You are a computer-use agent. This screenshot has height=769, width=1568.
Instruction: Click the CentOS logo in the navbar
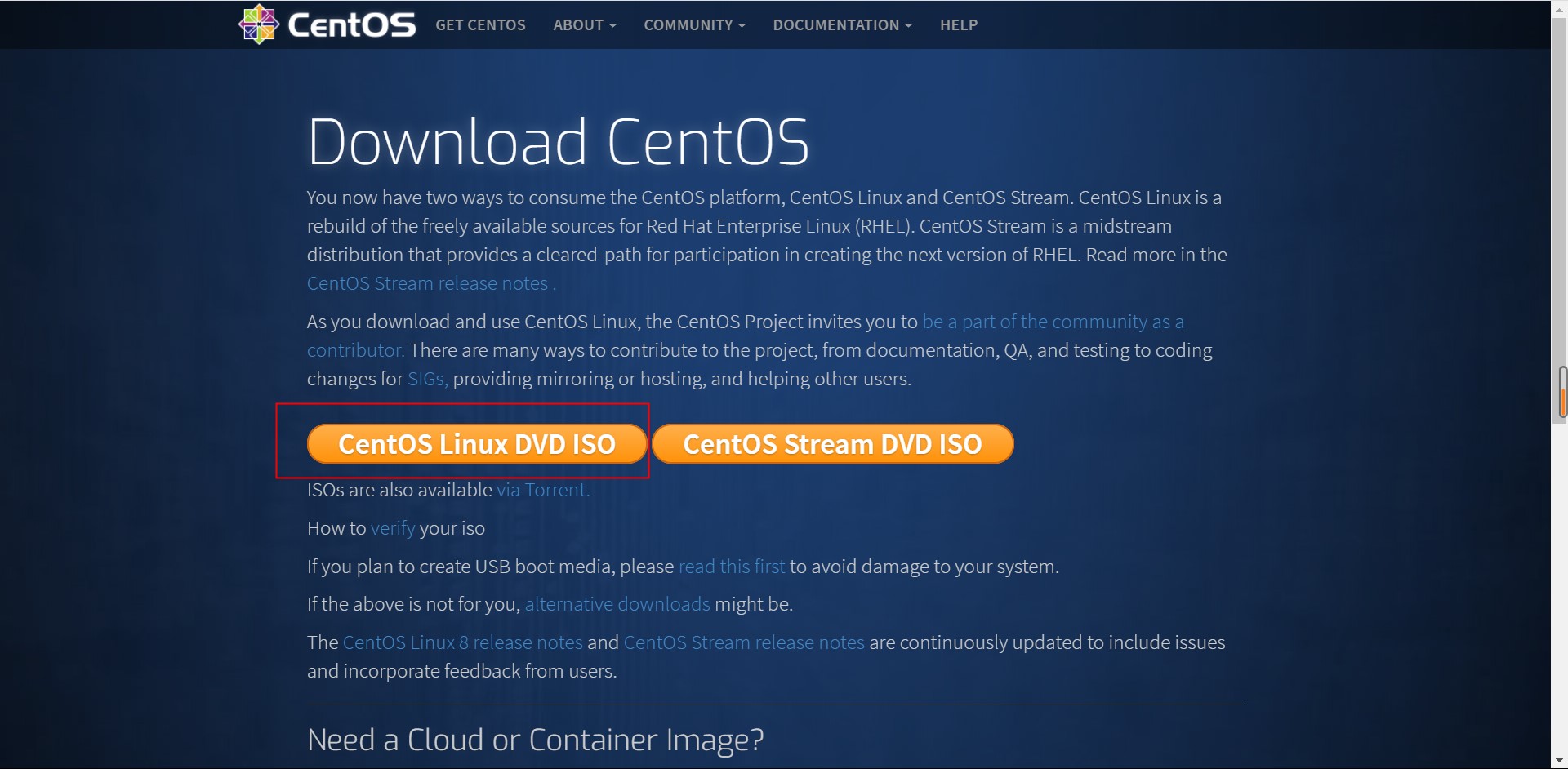point(327,24)
